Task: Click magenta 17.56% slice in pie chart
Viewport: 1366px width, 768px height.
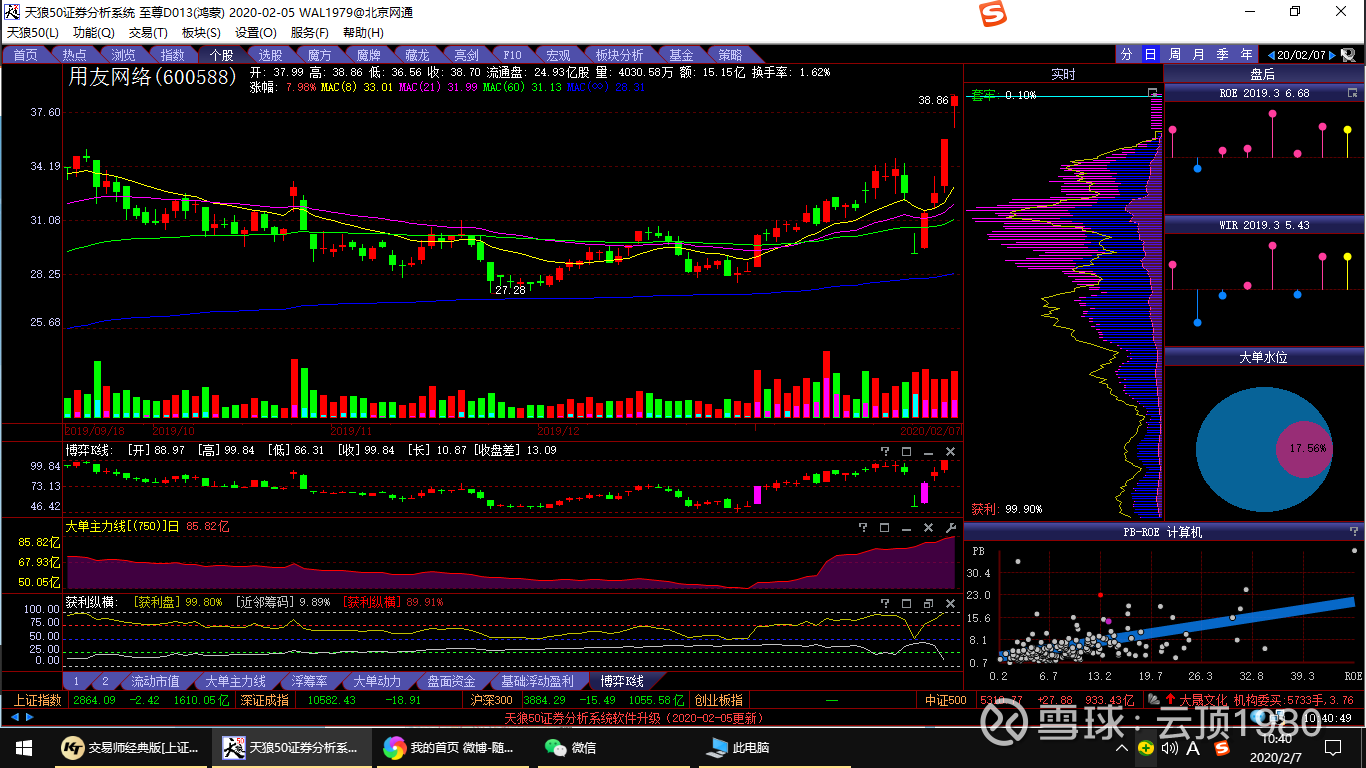Action: tap(1306, 448)
